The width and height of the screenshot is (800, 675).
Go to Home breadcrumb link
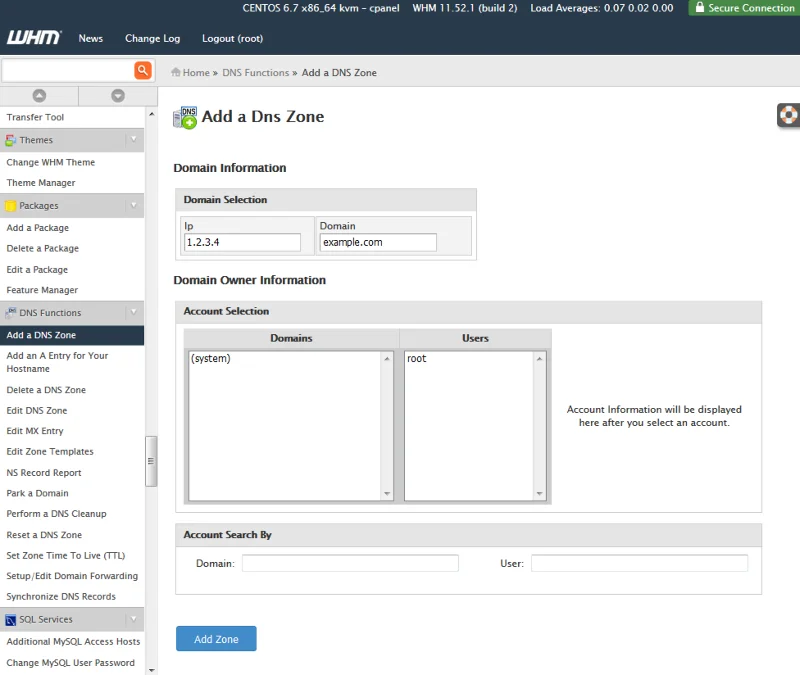click(196, 72)
